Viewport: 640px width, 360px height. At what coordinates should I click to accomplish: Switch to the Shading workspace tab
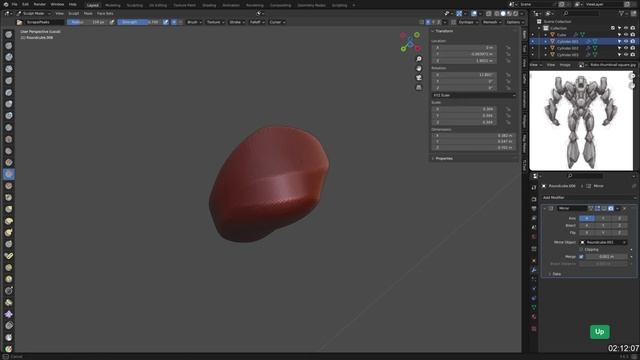coord(209,5)
